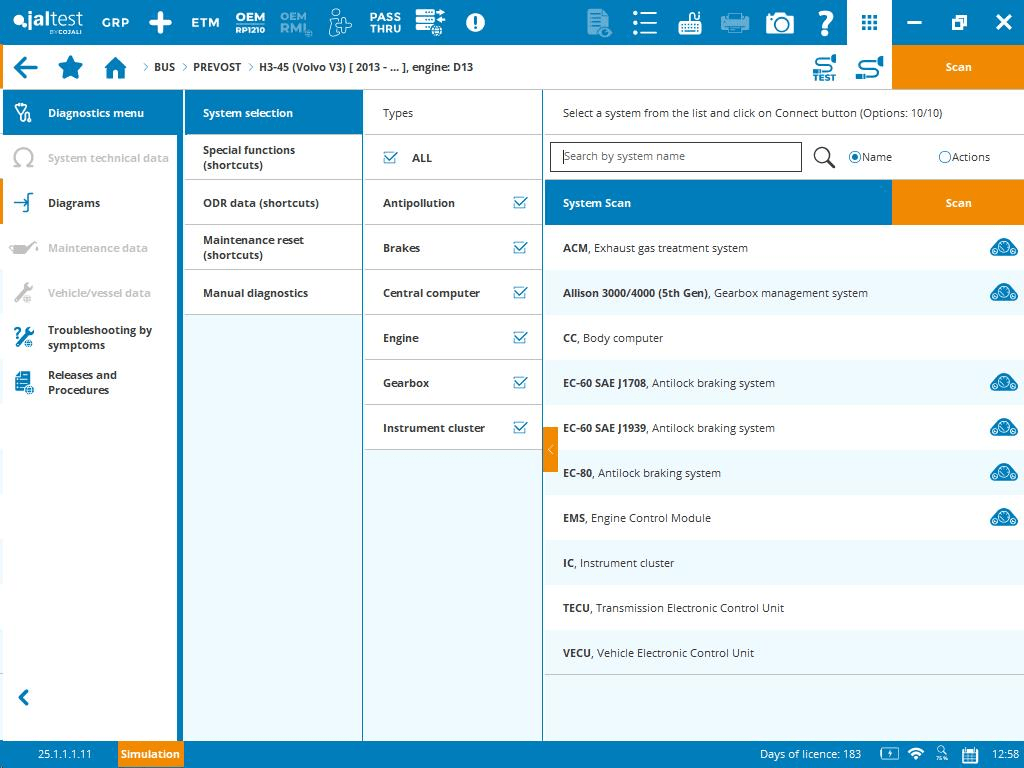Click the apps grid icon

click(x=869, y=22)
